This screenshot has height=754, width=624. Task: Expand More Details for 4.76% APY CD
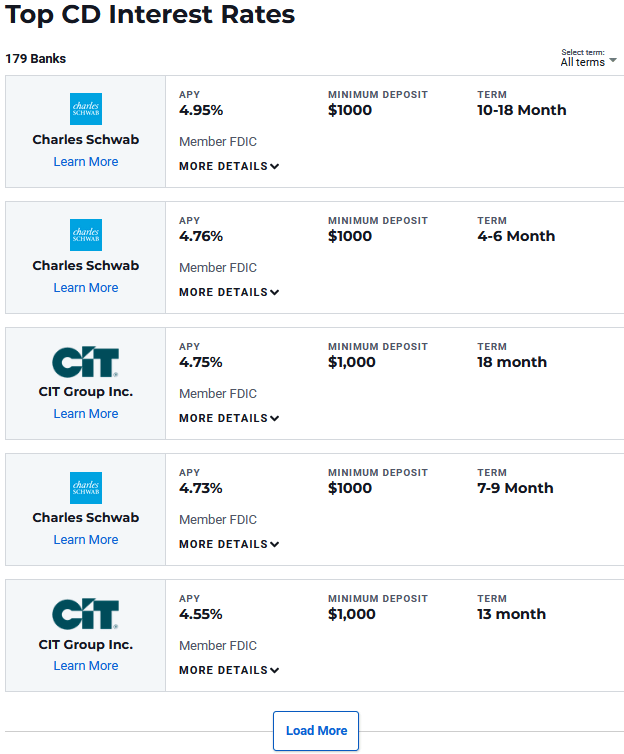tap(229, 292)
